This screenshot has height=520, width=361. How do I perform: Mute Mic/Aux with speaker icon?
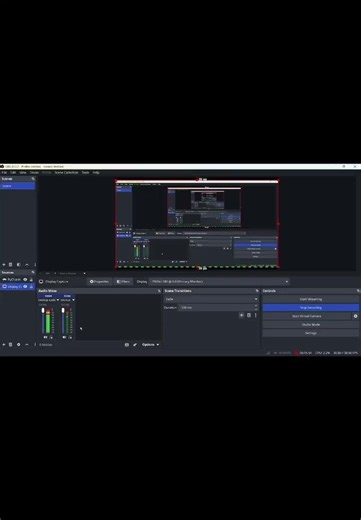(64, 337)
